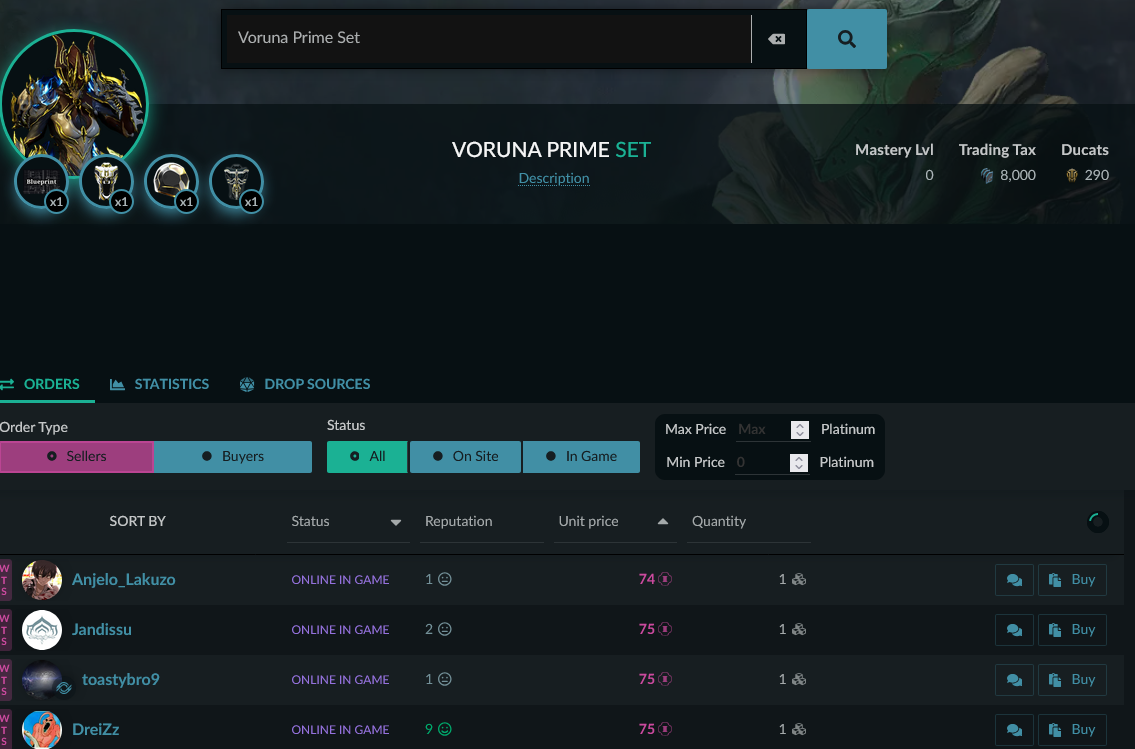Open Jandissu's profile link
1135x749 pixels.
tap(101, 630)
